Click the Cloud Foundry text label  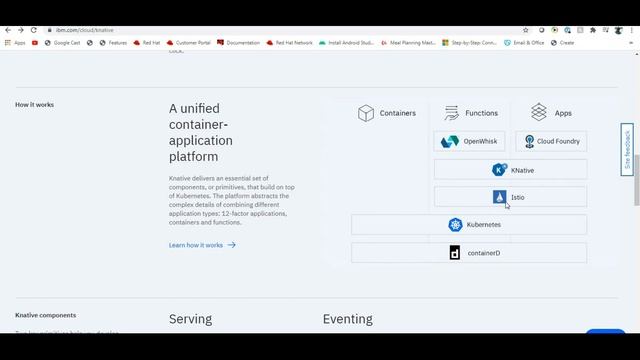[558, 141]
